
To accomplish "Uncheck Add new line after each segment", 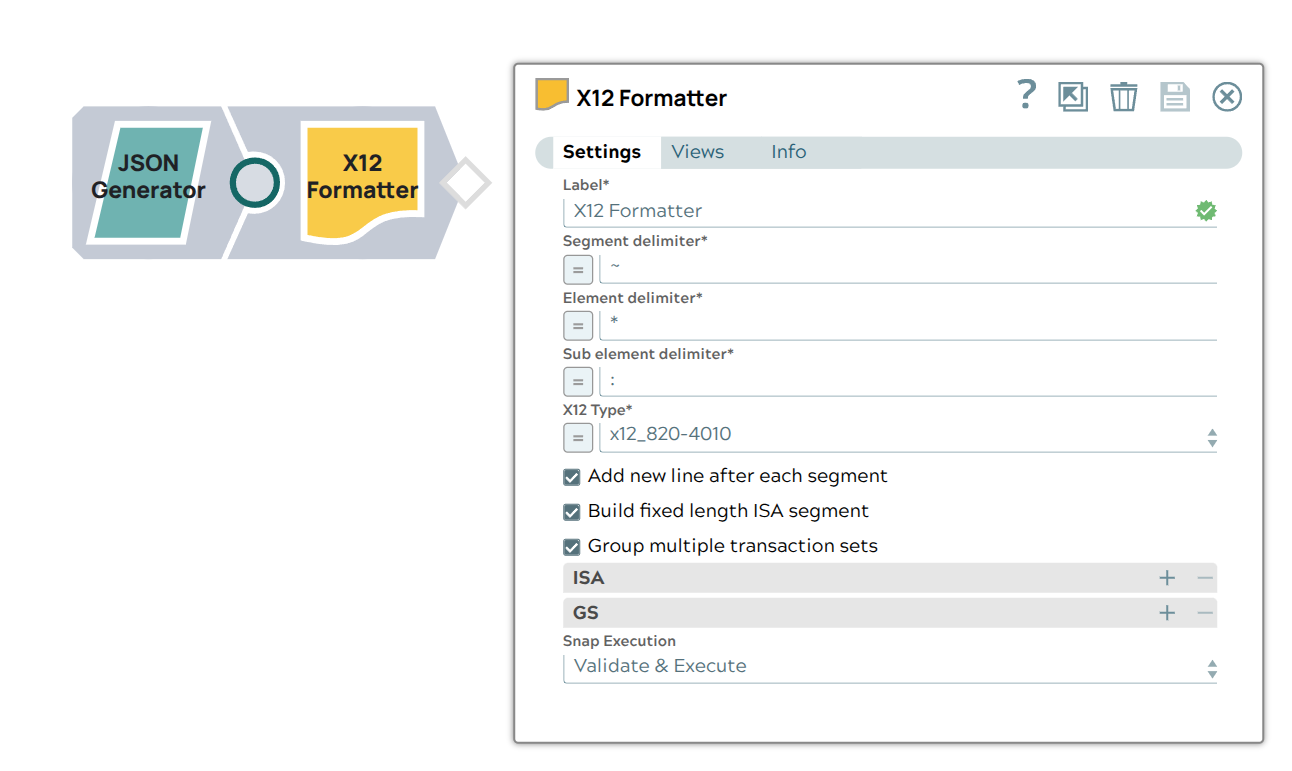I will [x=572, y=477].
